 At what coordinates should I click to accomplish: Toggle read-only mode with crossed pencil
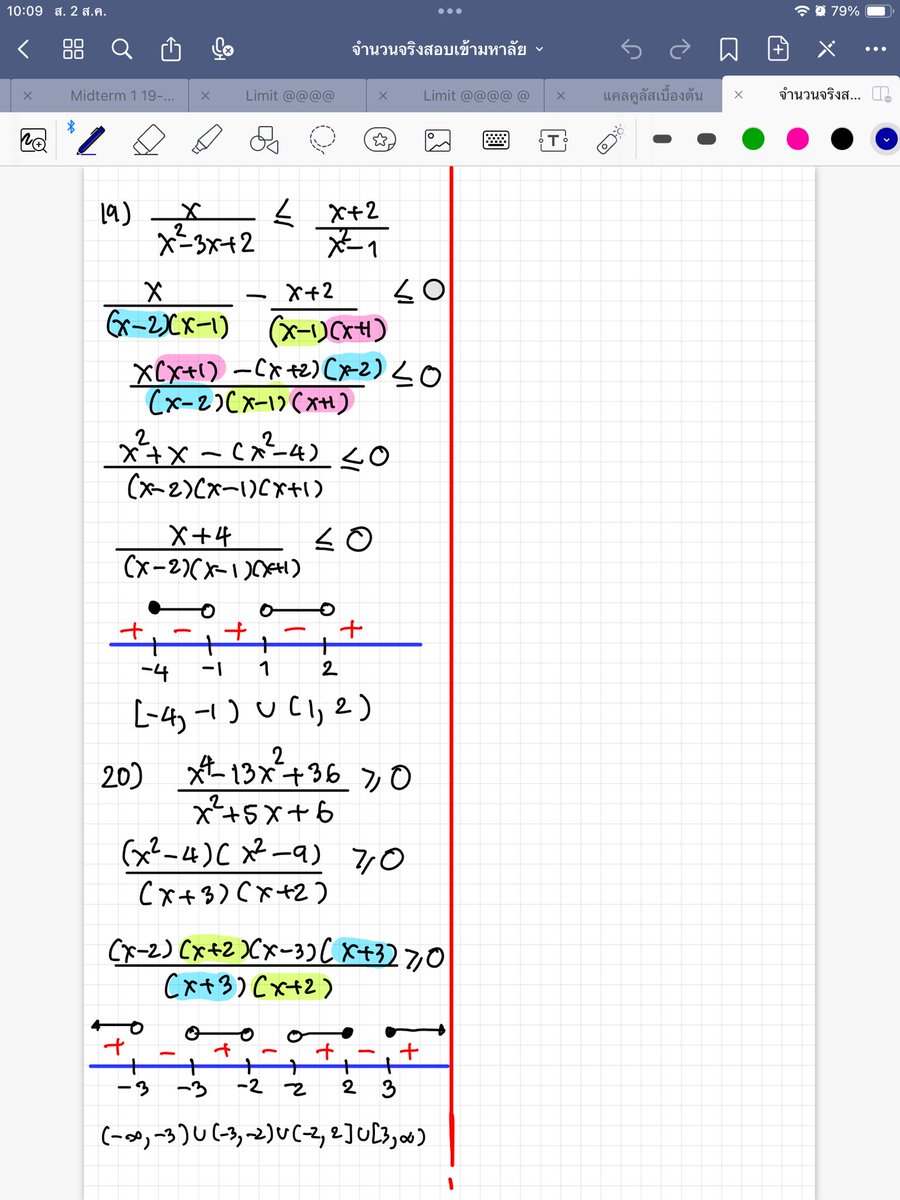pos(827,49)
